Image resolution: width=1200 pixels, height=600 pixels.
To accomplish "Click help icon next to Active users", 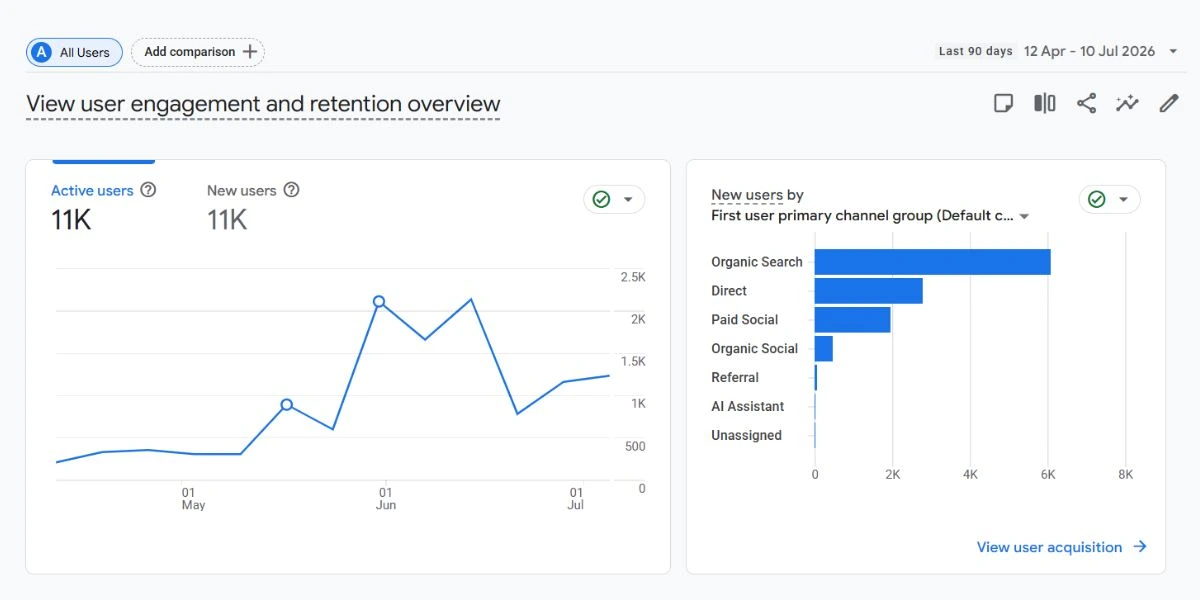I will [x=148, y=190].
